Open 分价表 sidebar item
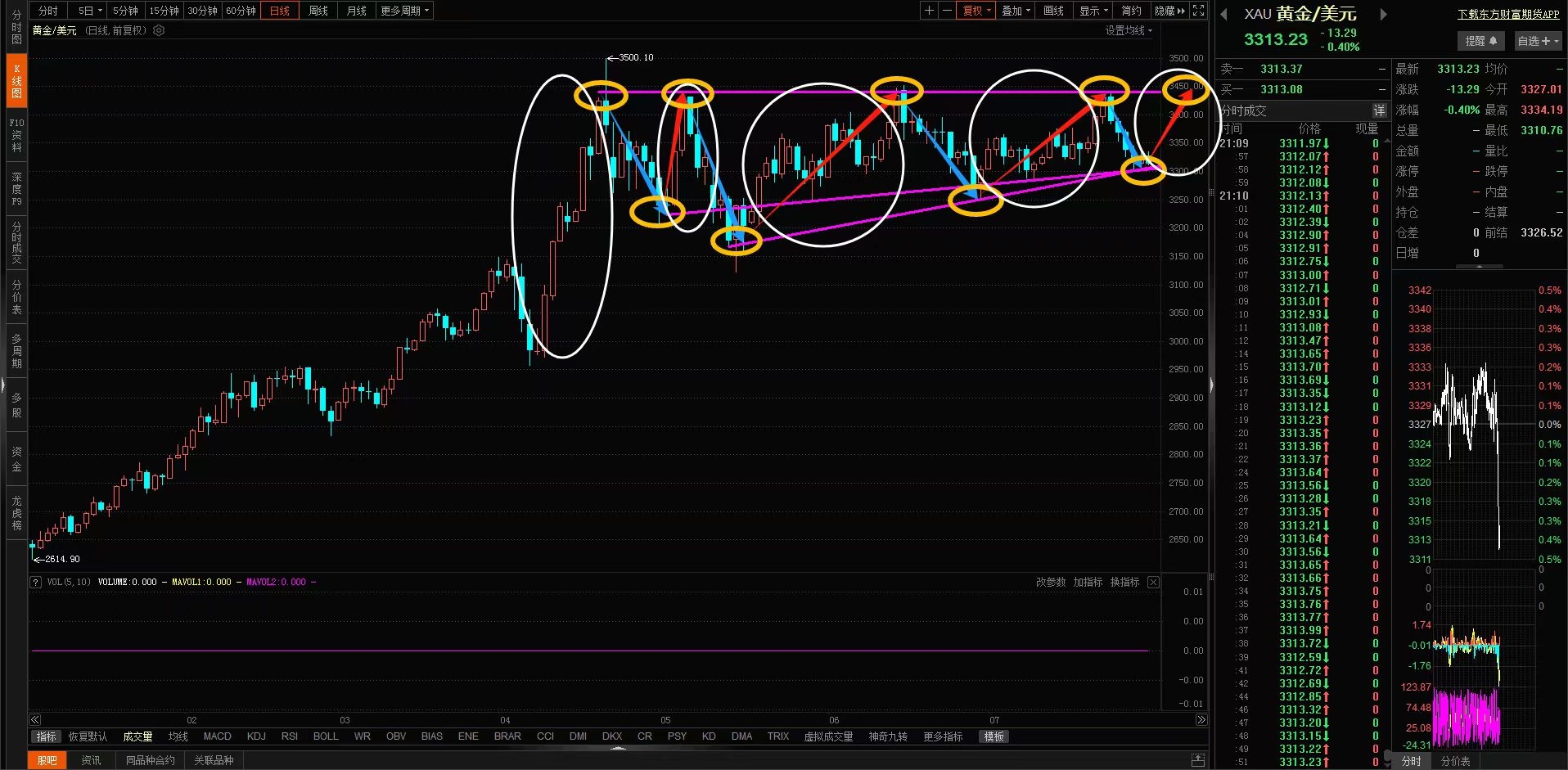Image resolution: width=1568 pixels, height=770 pixels. (x=16, y=297)
